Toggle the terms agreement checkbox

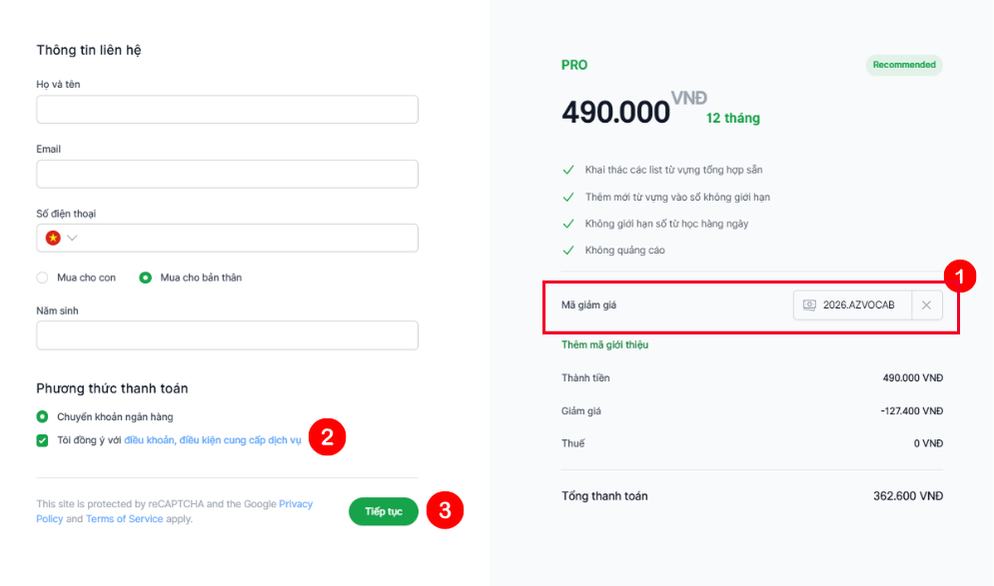[x=42, y=440]
